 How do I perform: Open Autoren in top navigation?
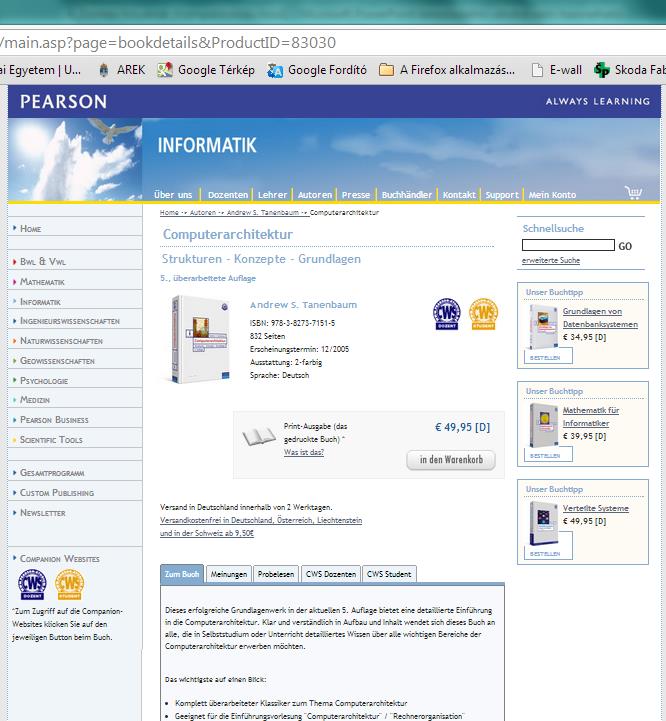point(315,195)
